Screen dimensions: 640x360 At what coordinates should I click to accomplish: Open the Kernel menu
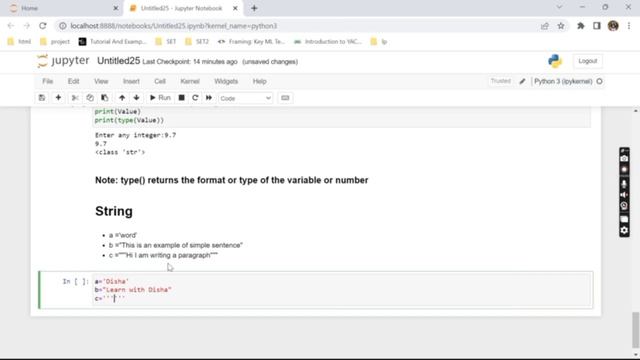click(190, 81)
